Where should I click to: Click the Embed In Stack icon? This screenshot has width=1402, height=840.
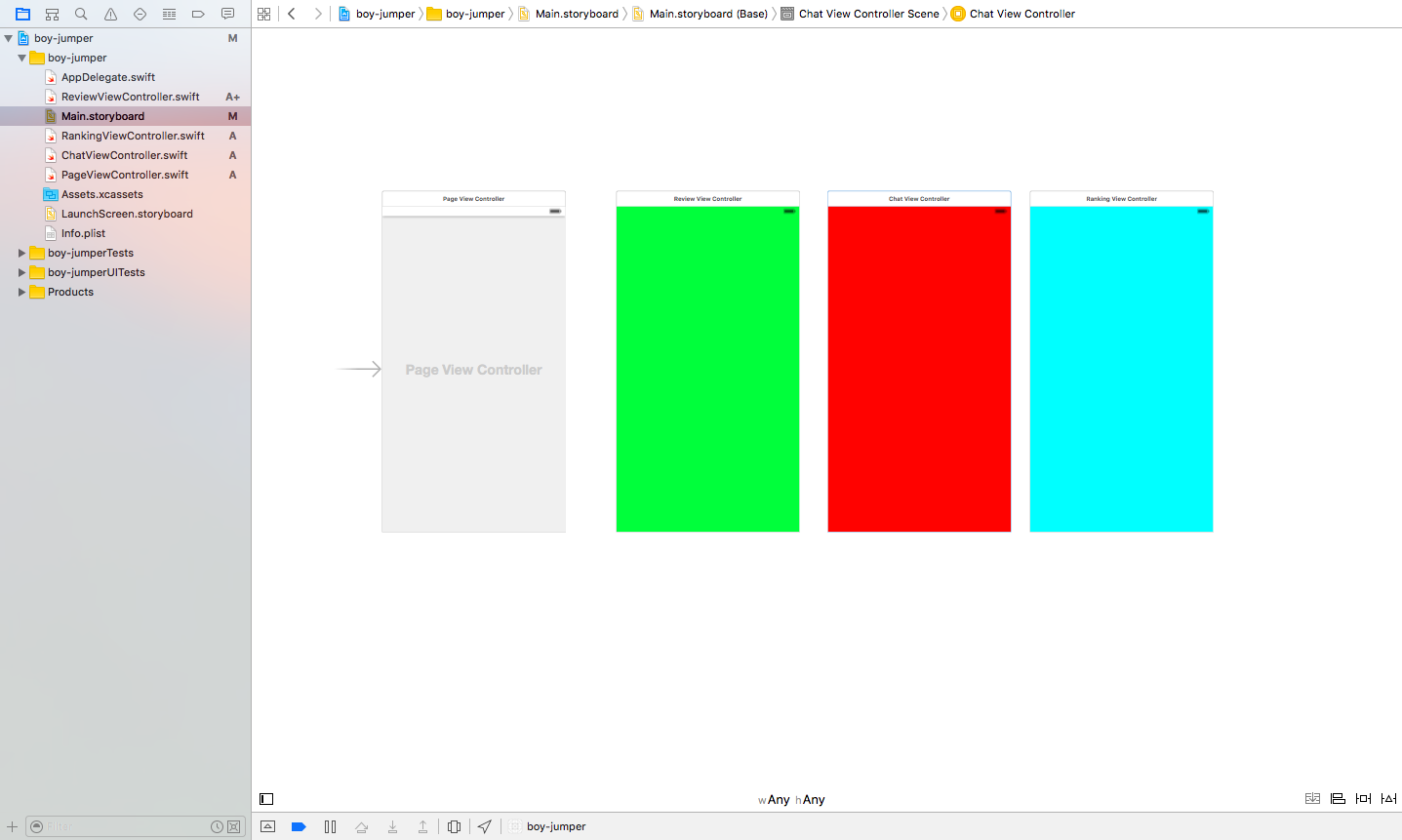tap(1312, 798)
